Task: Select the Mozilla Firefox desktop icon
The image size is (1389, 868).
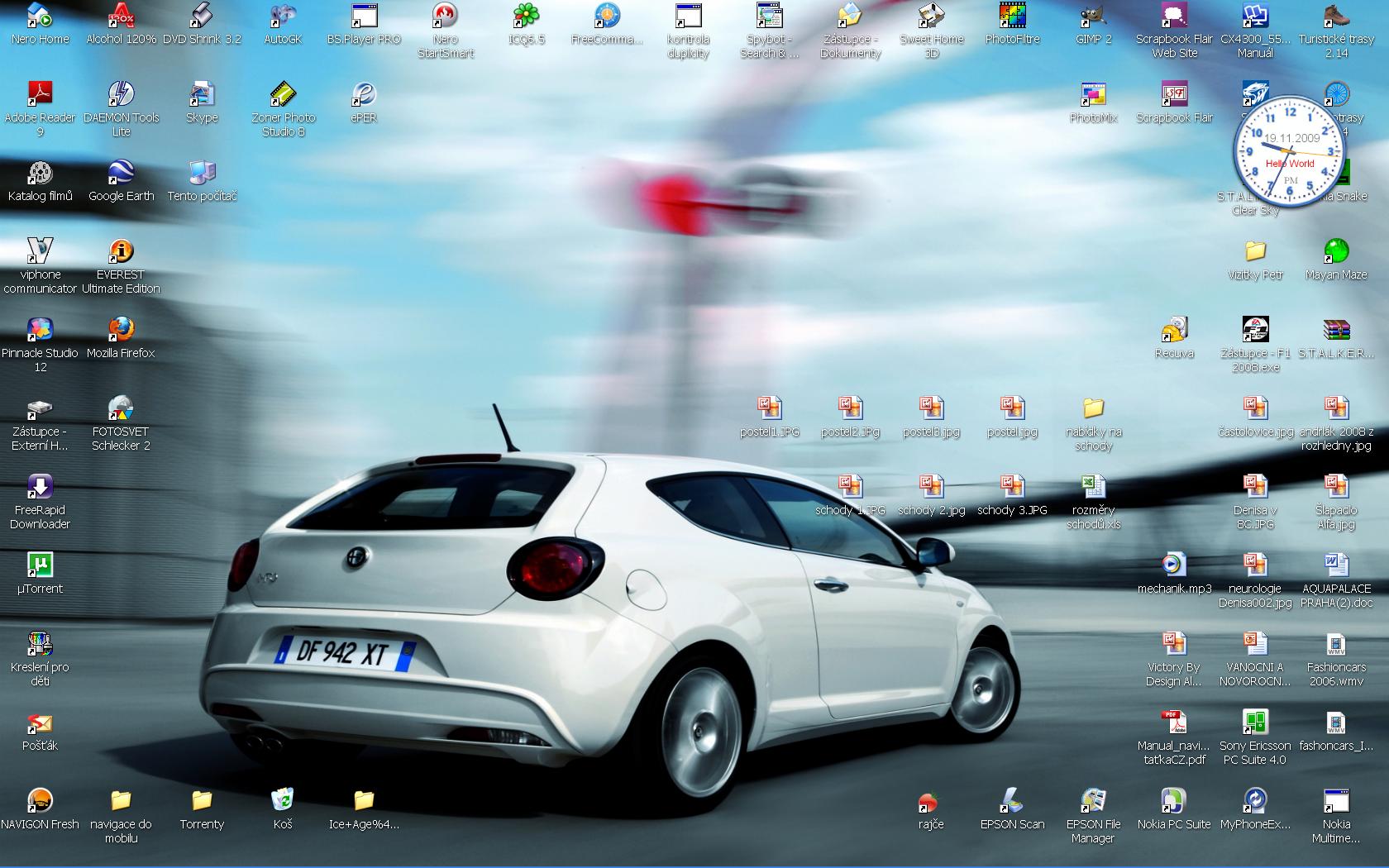Action: click(x=121, y=330)
